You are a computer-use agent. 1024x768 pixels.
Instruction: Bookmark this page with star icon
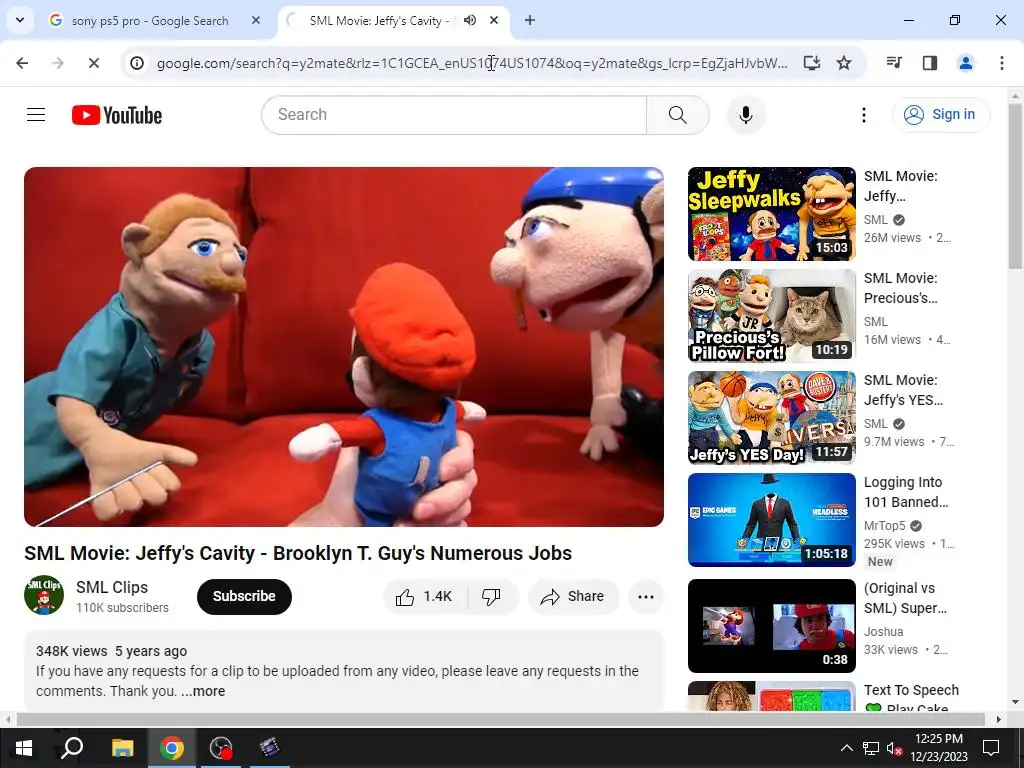[844, 63]
